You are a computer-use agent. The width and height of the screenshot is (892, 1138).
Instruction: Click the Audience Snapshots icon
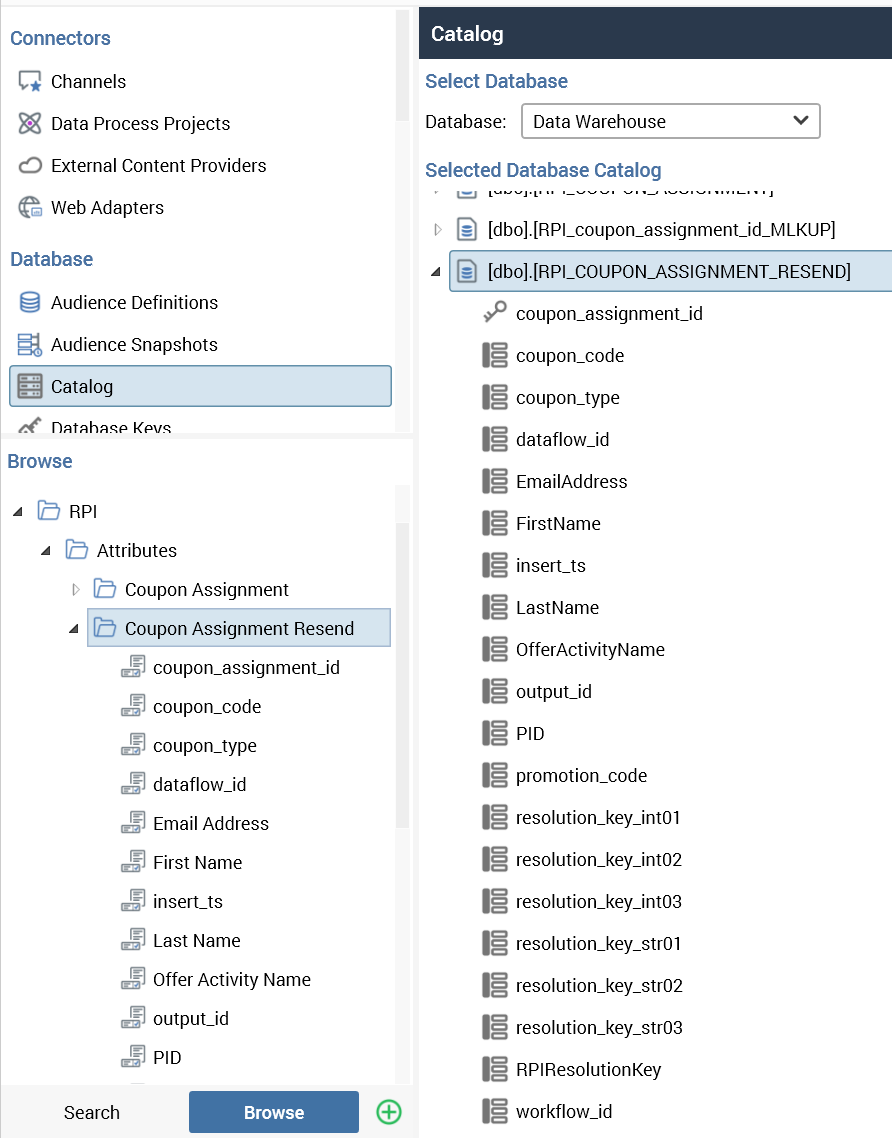[x=30, y=344]
